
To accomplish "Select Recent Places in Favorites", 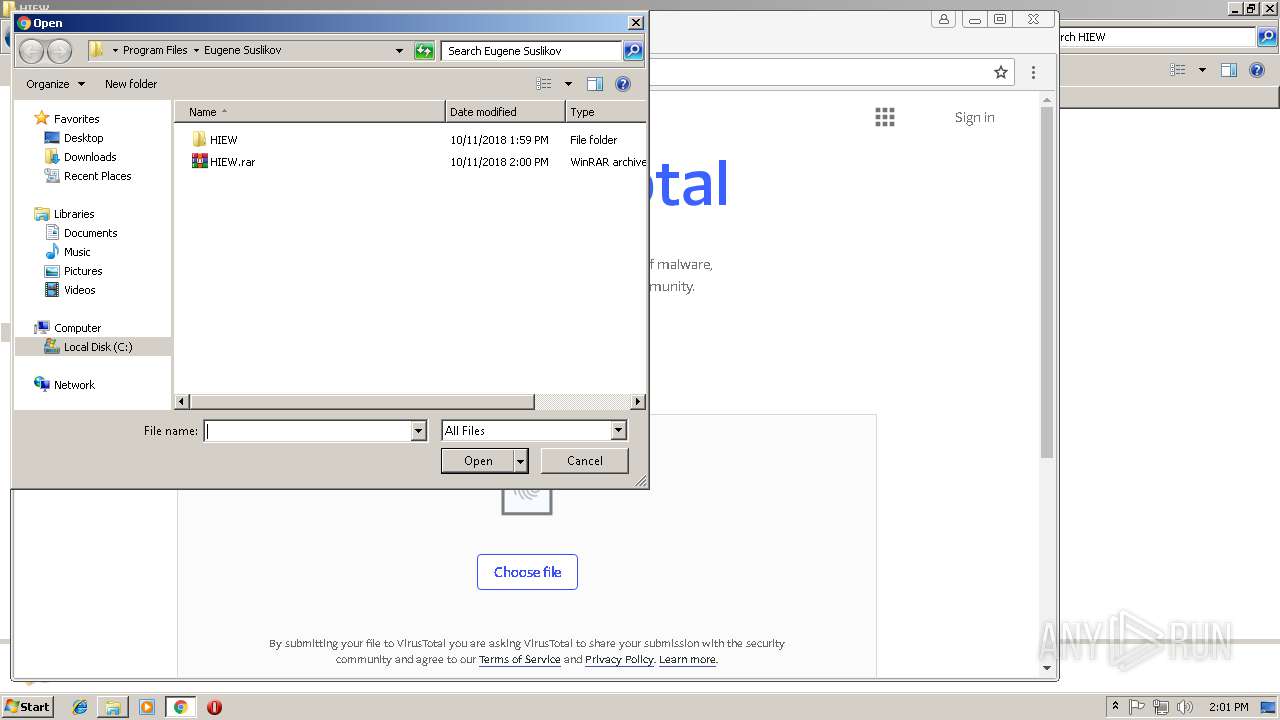I will click(98, 176).
